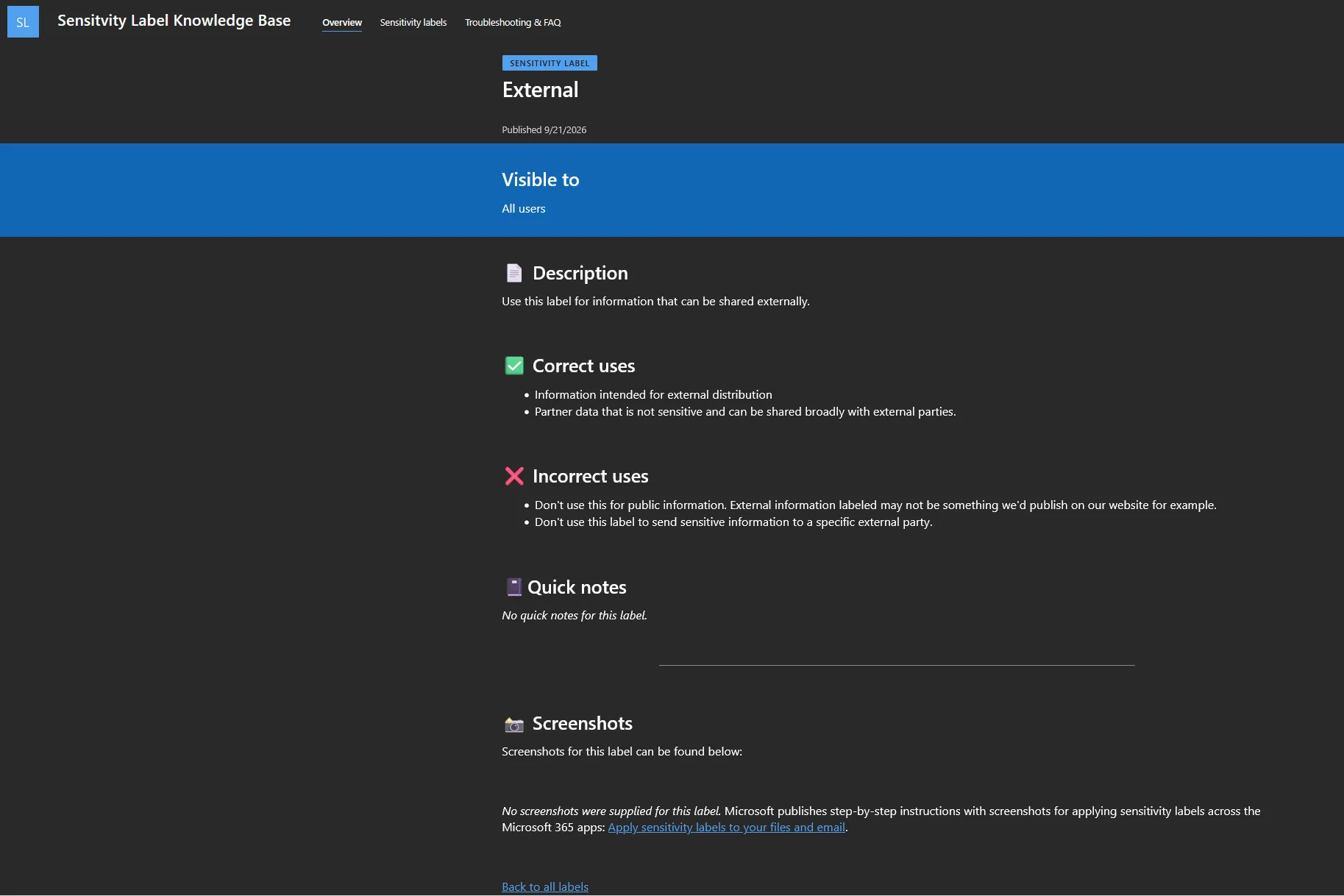Open the Sensitivity labels tab
The image size is (1344, 896).
413,23
